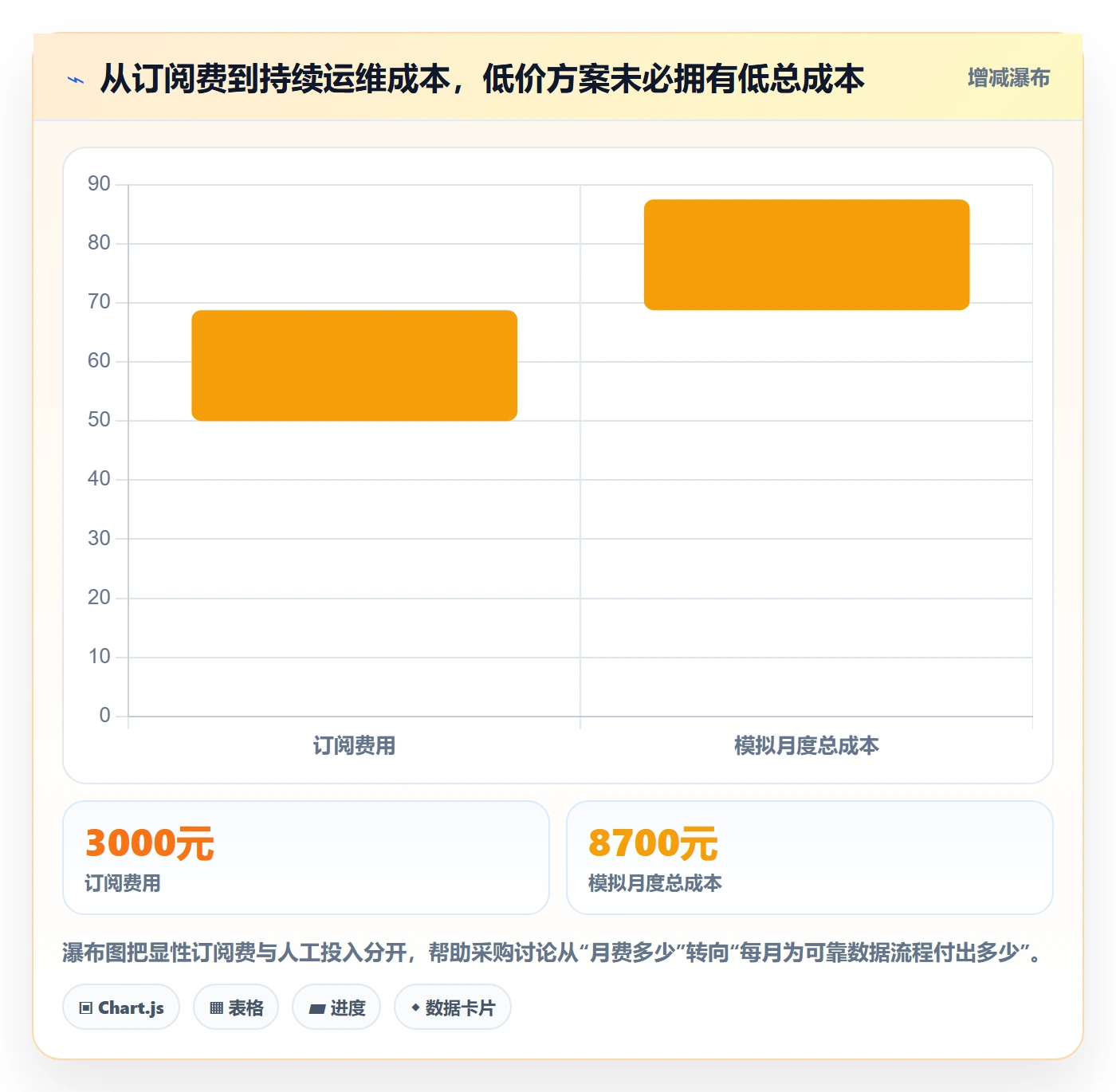Click the description text starting 瀑布图把显性订阅费
The width and height of the screenshot is (1116, 1092).
point(553,953)
